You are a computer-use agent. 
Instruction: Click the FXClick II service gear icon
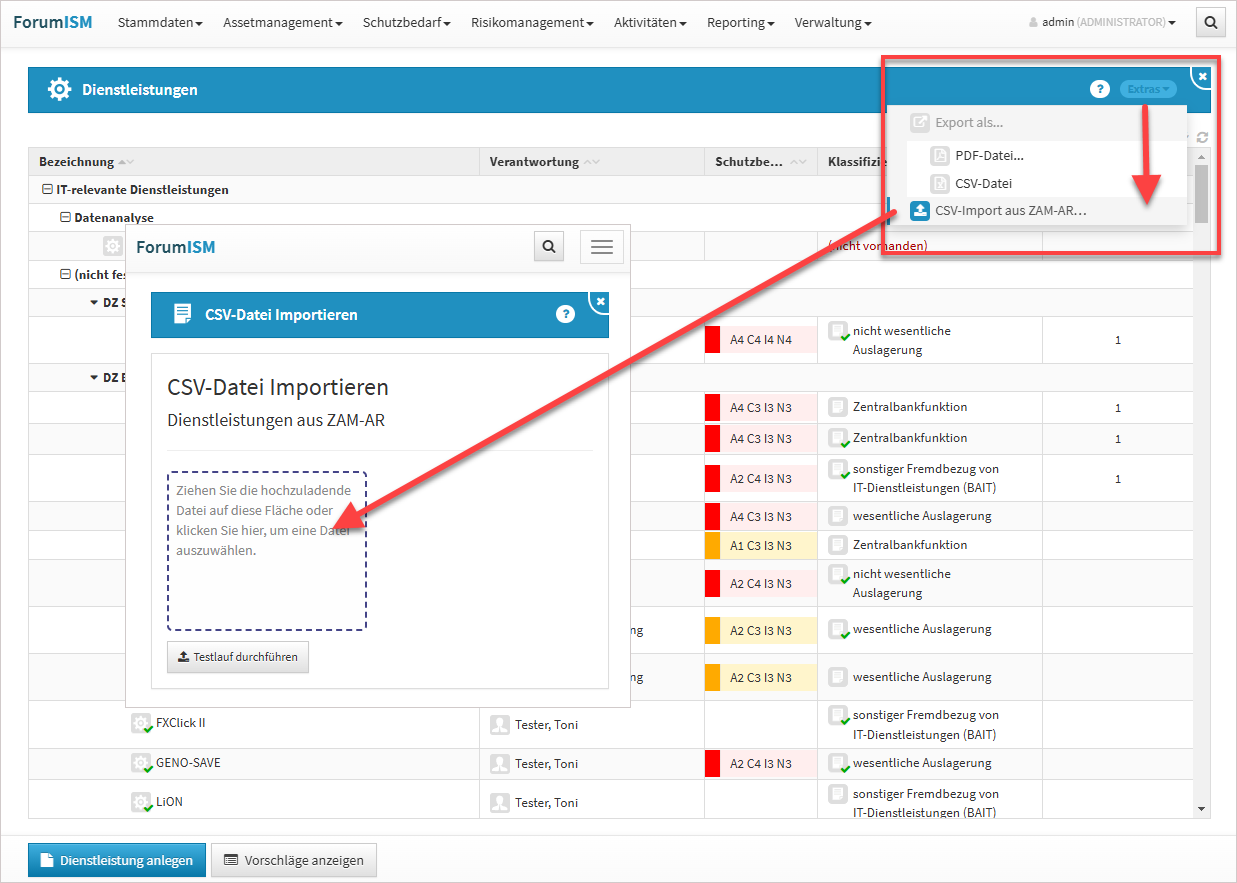pyautogui.click(x=141, y=723)
